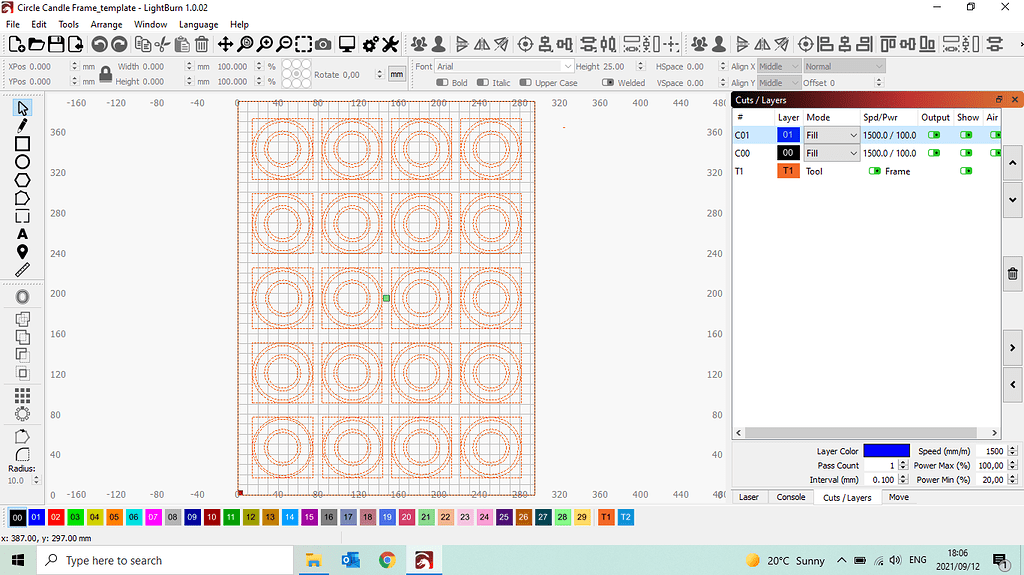This screenshot has width=1024, height=575.
Task: Select the Polygon tool
Action: point(22,180)
